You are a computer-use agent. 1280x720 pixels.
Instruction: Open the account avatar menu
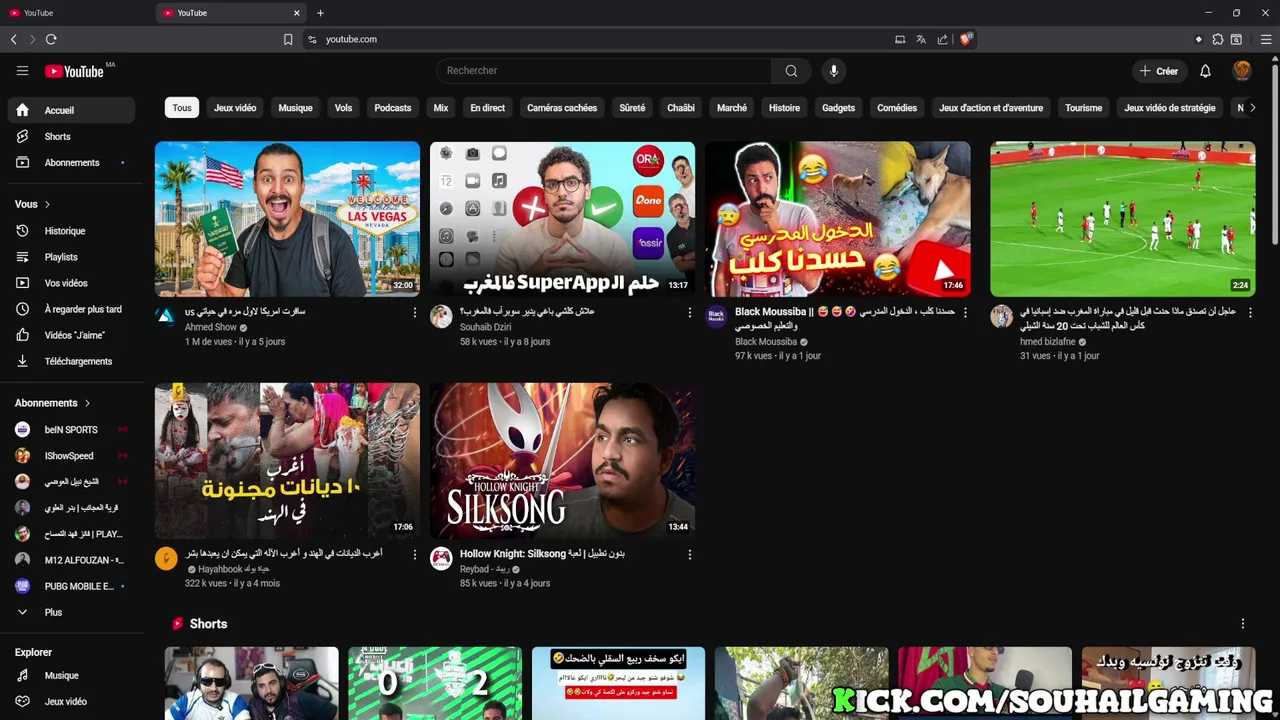(x=1242, y=71)
